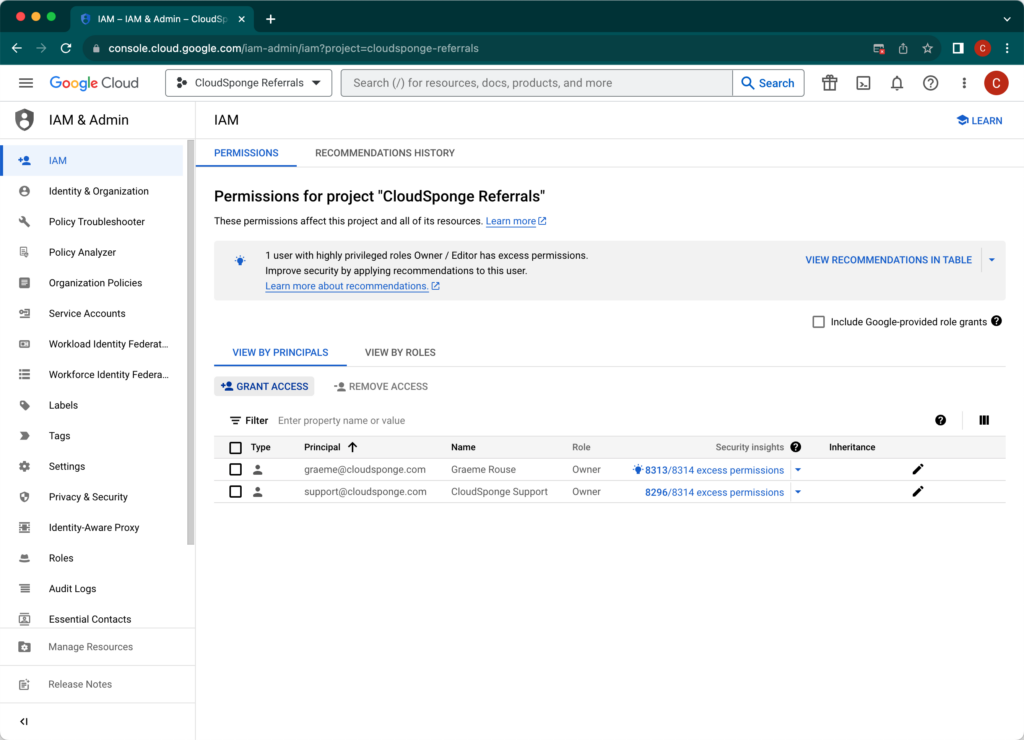
Task: Click the lightbulb recommendation icon in the banner
Action: (x=240, y=261)
